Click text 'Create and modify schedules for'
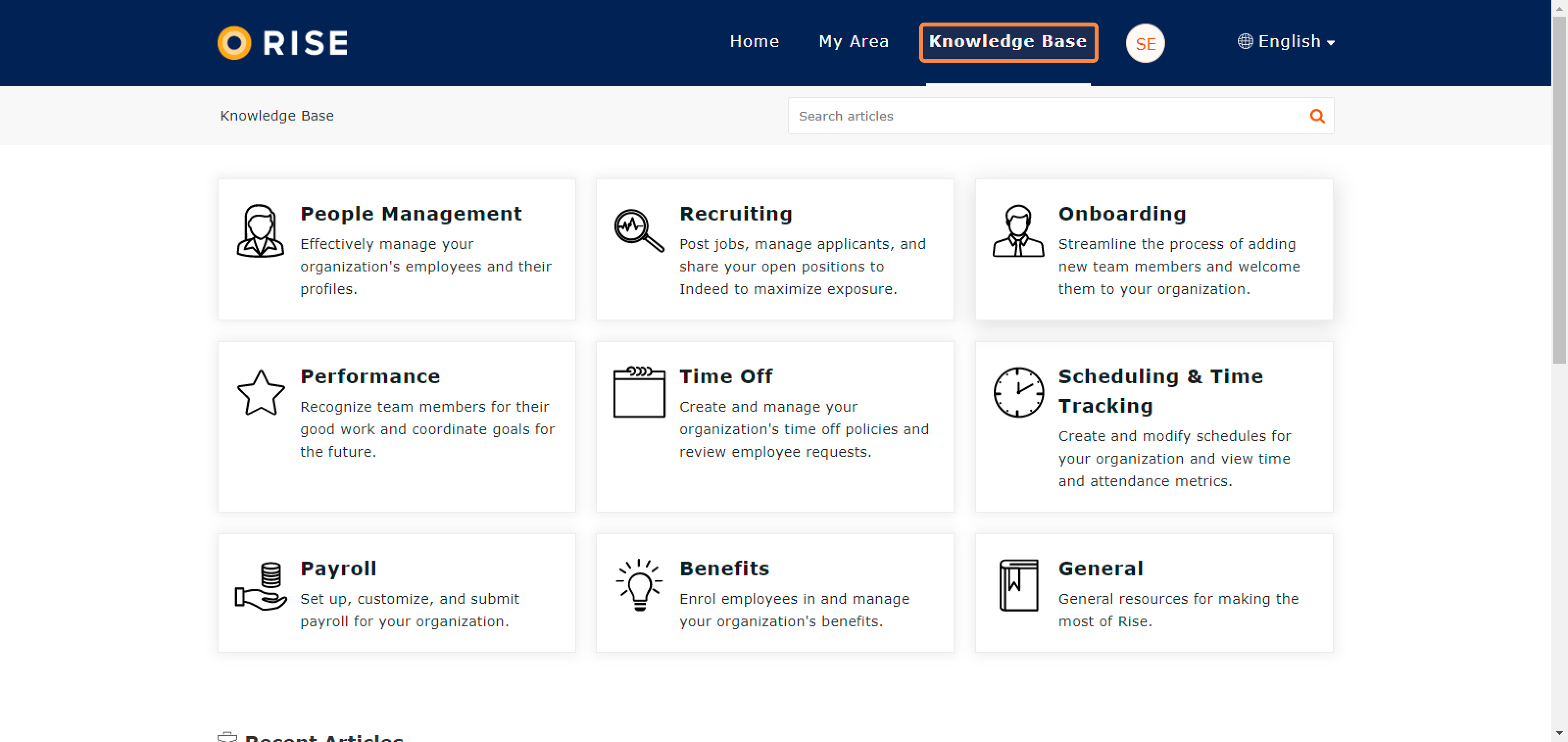The image size is (1568, 742). click(1174, 436)
